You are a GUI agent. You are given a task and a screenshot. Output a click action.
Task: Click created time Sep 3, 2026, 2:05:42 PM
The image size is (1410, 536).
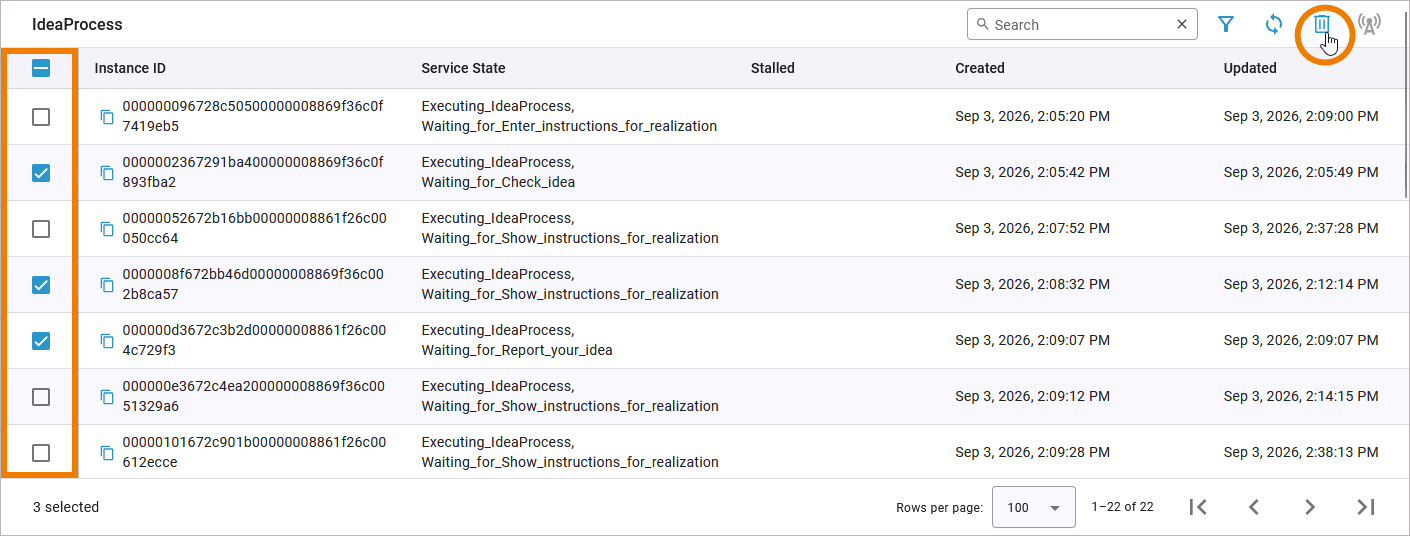click(1032, 172)
